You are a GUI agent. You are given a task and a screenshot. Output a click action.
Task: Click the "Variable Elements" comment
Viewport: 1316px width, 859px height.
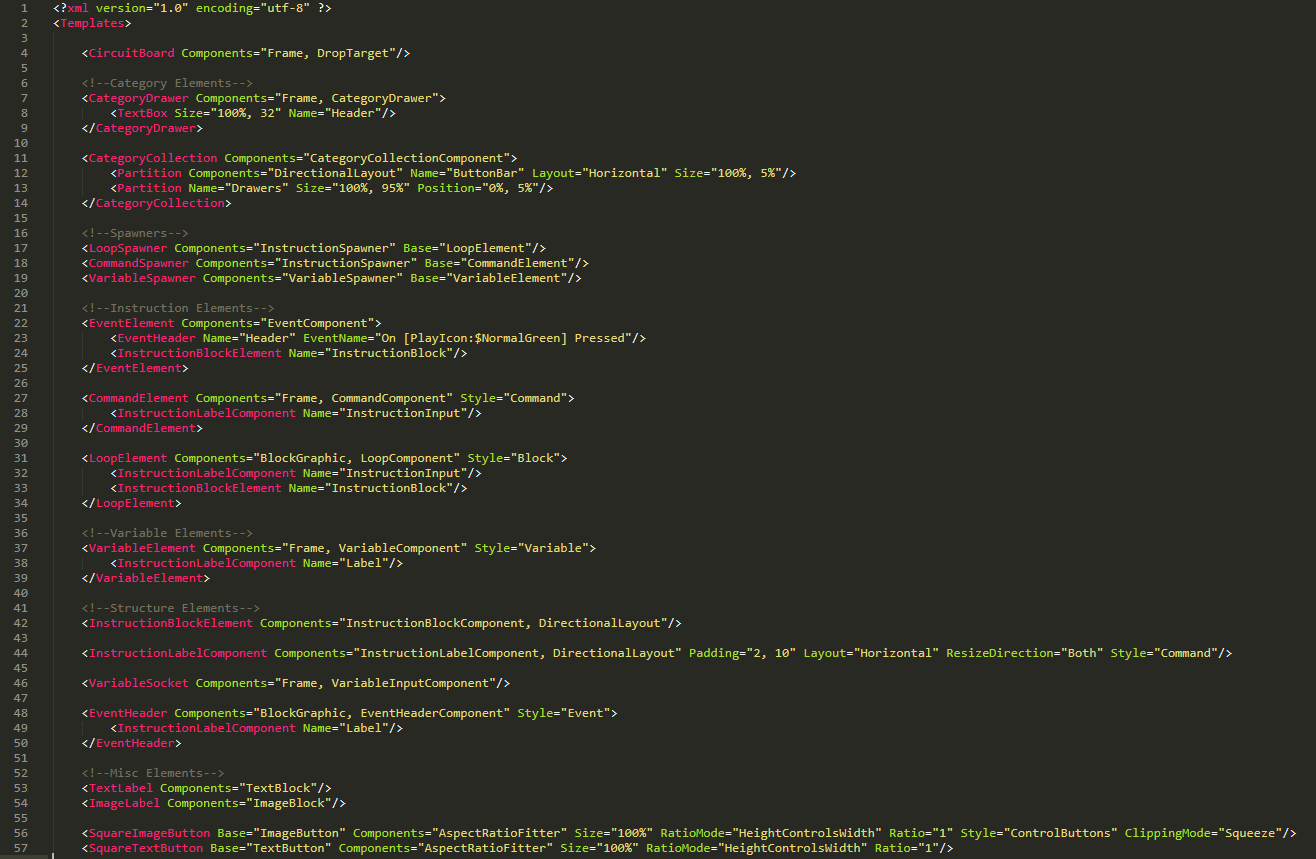click(167, 533)
